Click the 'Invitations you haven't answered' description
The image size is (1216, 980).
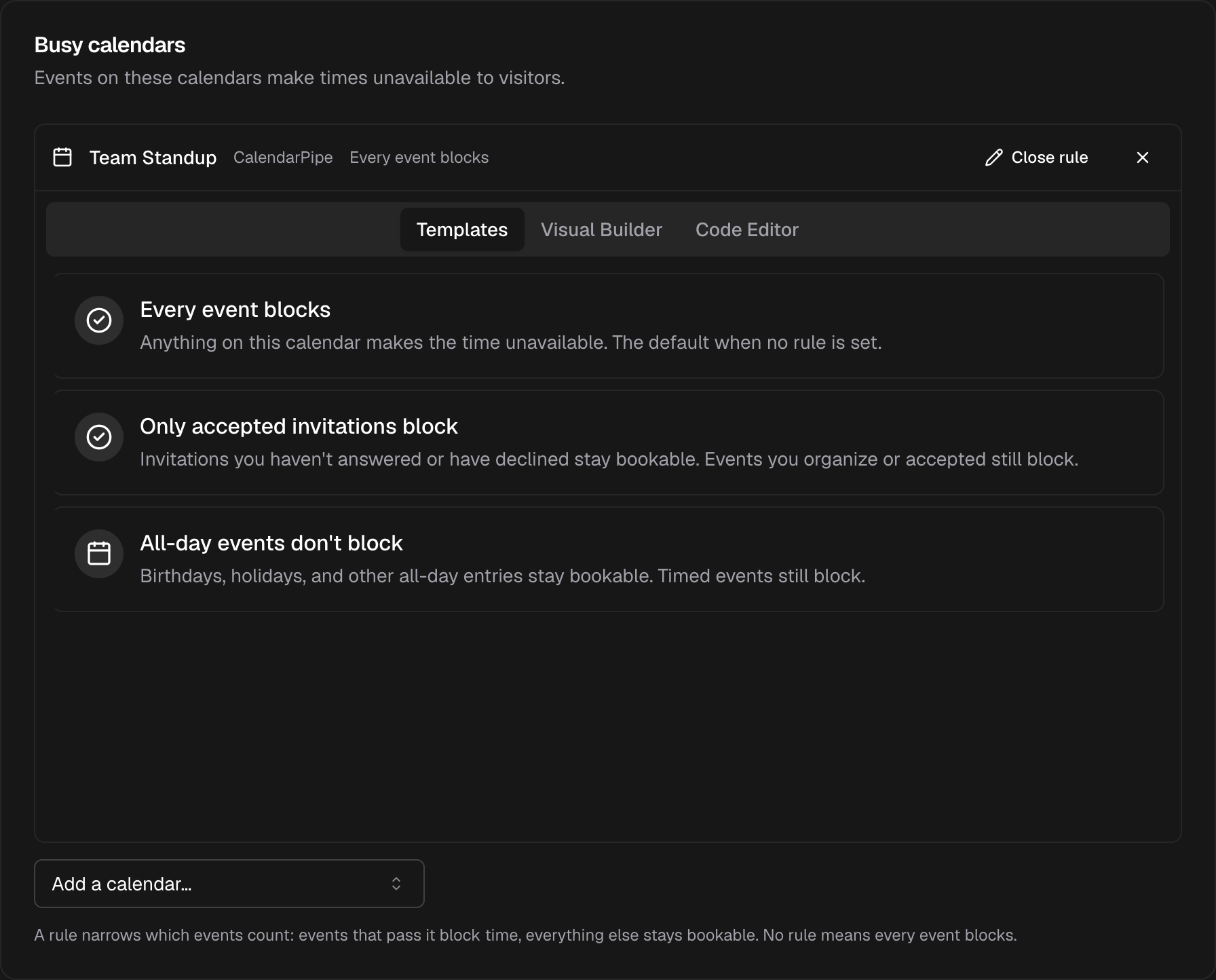(609, 459)
